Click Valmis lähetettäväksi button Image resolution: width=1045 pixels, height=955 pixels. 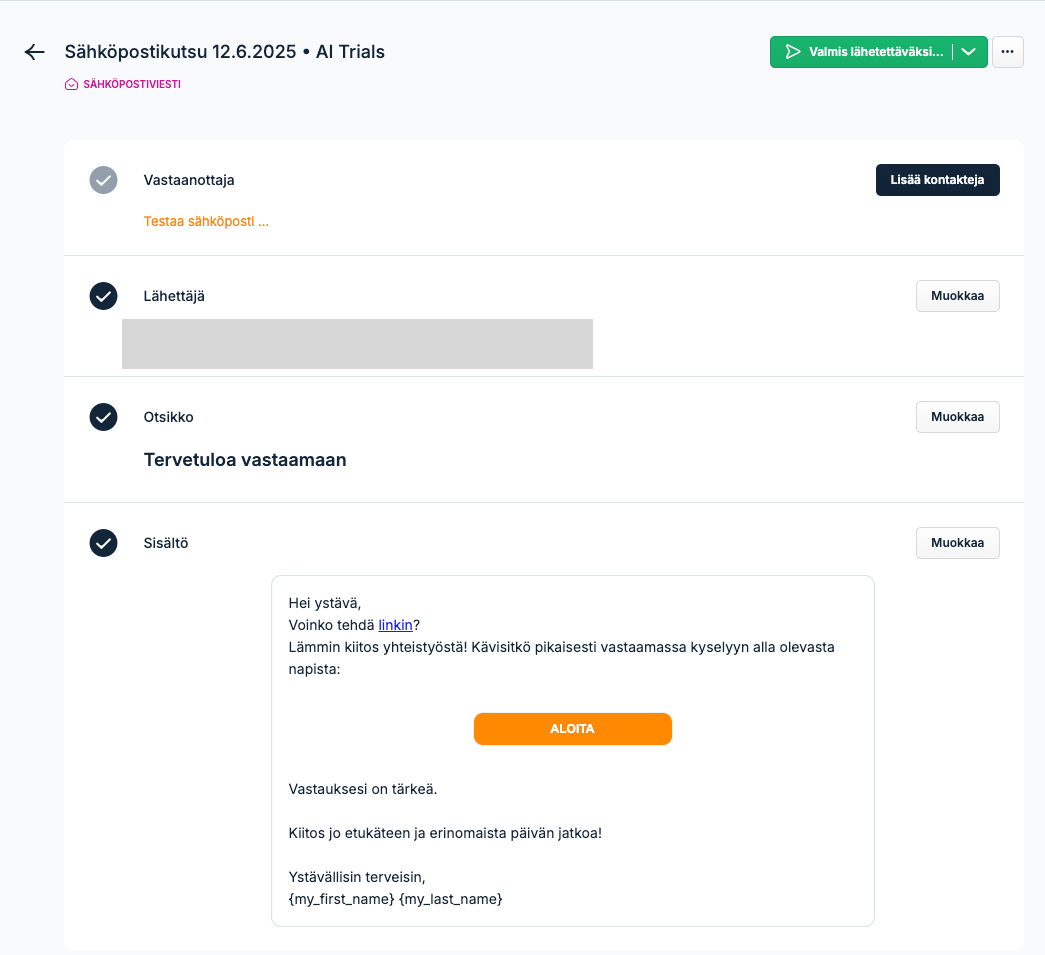(862, 52)
